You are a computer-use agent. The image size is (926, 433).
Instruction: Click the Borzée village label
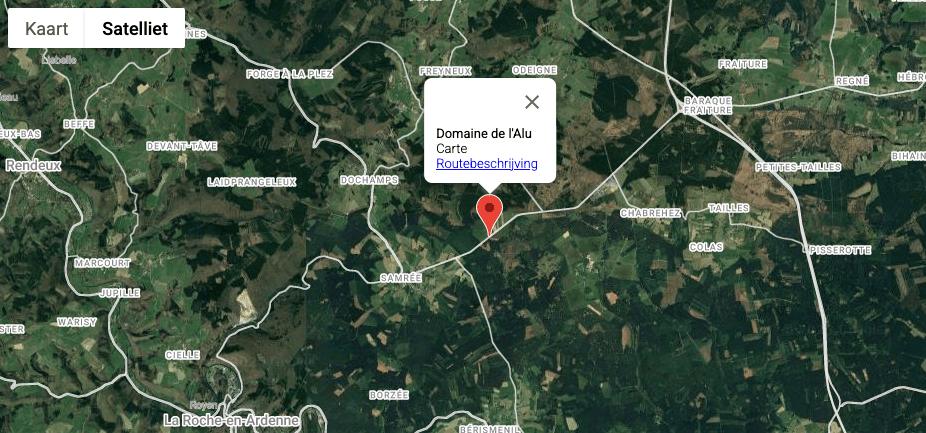coord(389,395)
